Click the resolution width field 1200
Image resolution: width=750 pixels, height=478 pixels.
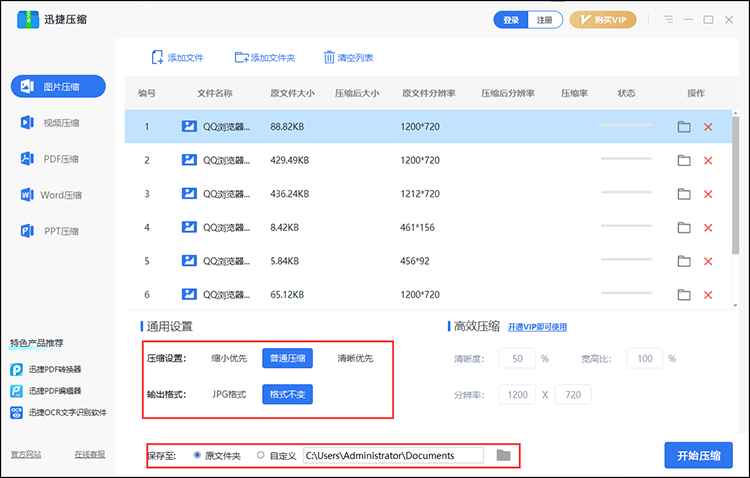[517, 395]
